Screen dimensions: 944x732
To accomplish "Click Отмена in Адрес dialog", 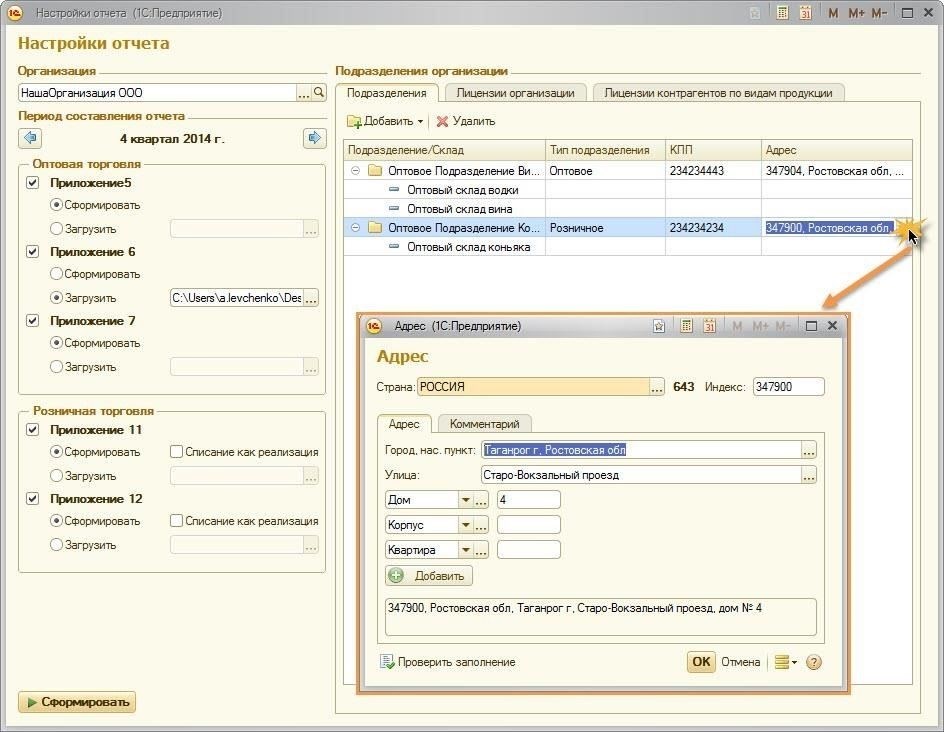I will 741,662.
